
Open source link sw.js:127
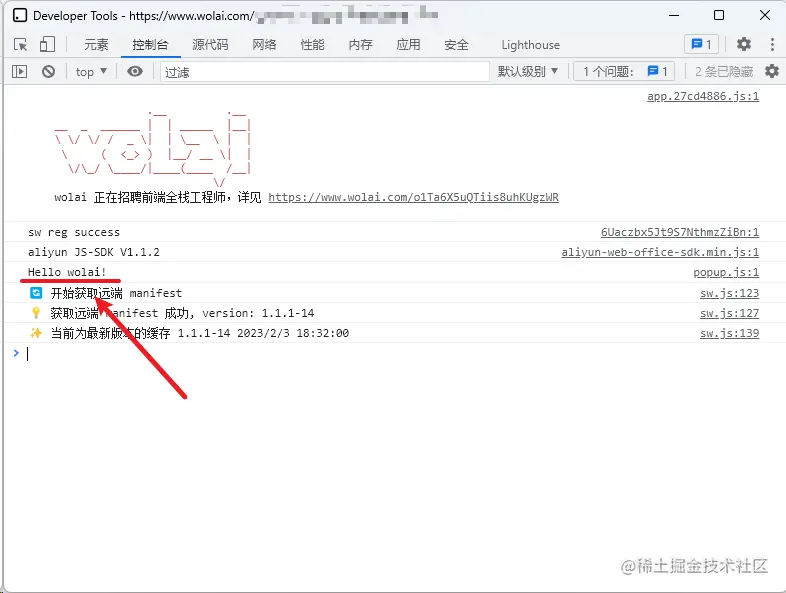click(x=729, y=313)
